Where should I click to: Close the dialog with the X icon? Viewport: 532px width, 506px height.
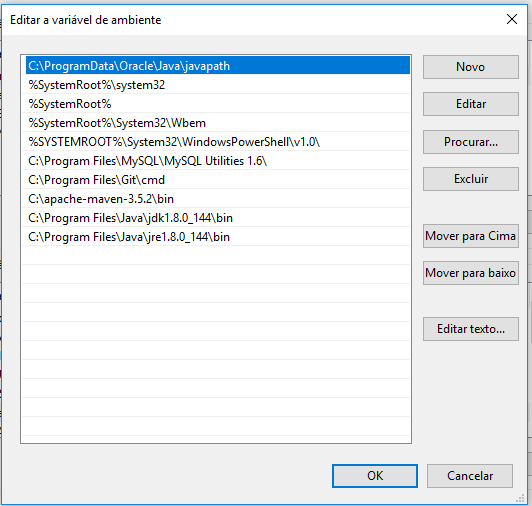(x=512, y=19)
